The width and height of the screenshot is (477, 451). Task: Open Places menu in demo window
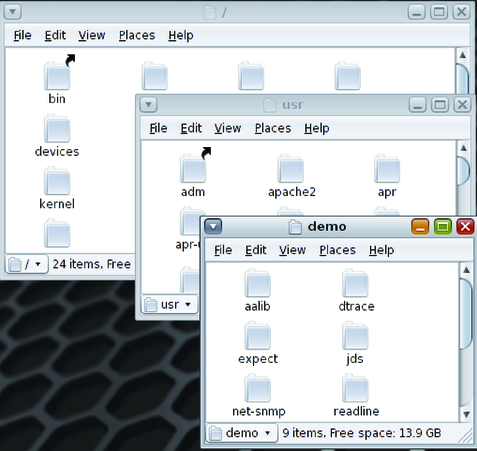pyautogui.click(x=337, y=250)
